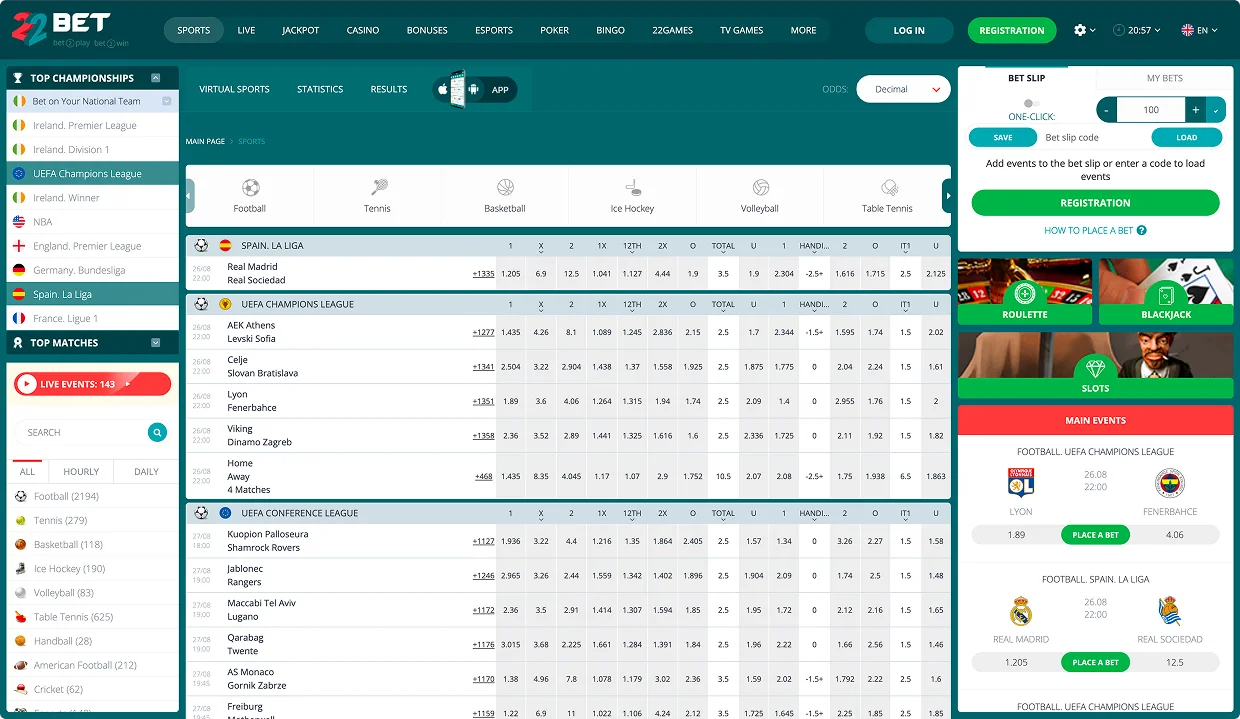1240x719 pixels.
Task: Open the Roulette casino tile
Action: tap(1024, 292)
